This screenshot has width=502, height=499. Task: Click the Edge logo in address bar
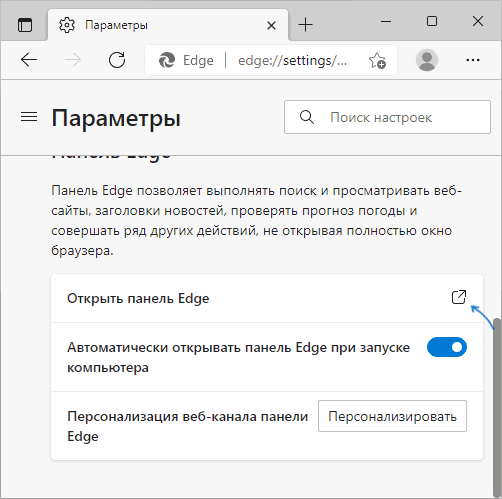pos(167,60)
